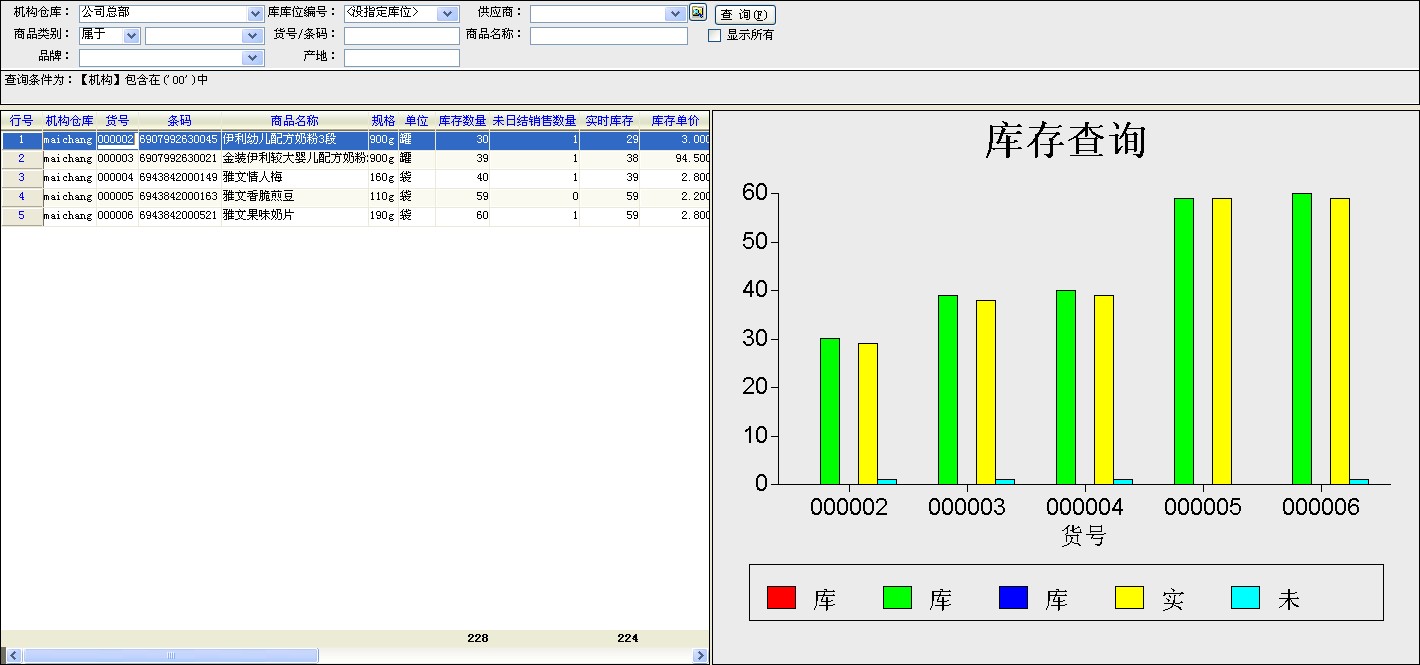Enable the 显示所有 checkbox
The image size is (1420, 665).
point(714,35)
